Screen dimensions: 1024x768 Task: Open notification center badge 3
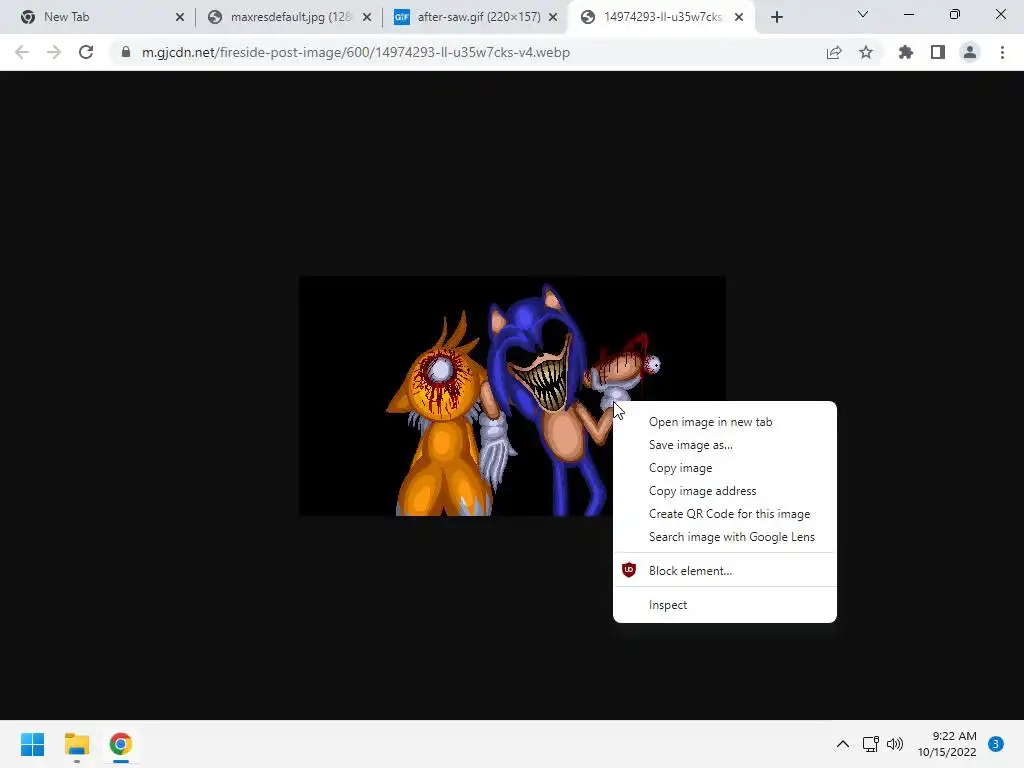tap(996, 744)
